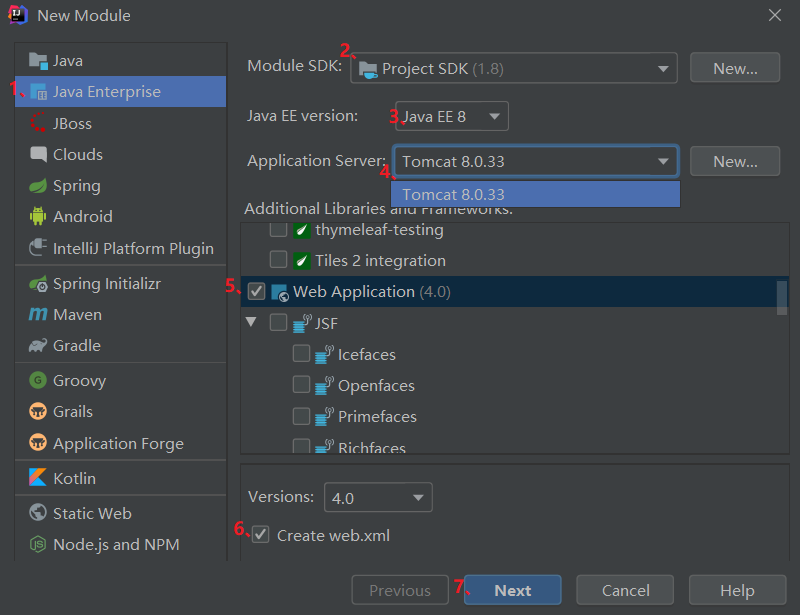Select Java in the module type list
This screenshot has height=615, width=800.
point(120,61)
